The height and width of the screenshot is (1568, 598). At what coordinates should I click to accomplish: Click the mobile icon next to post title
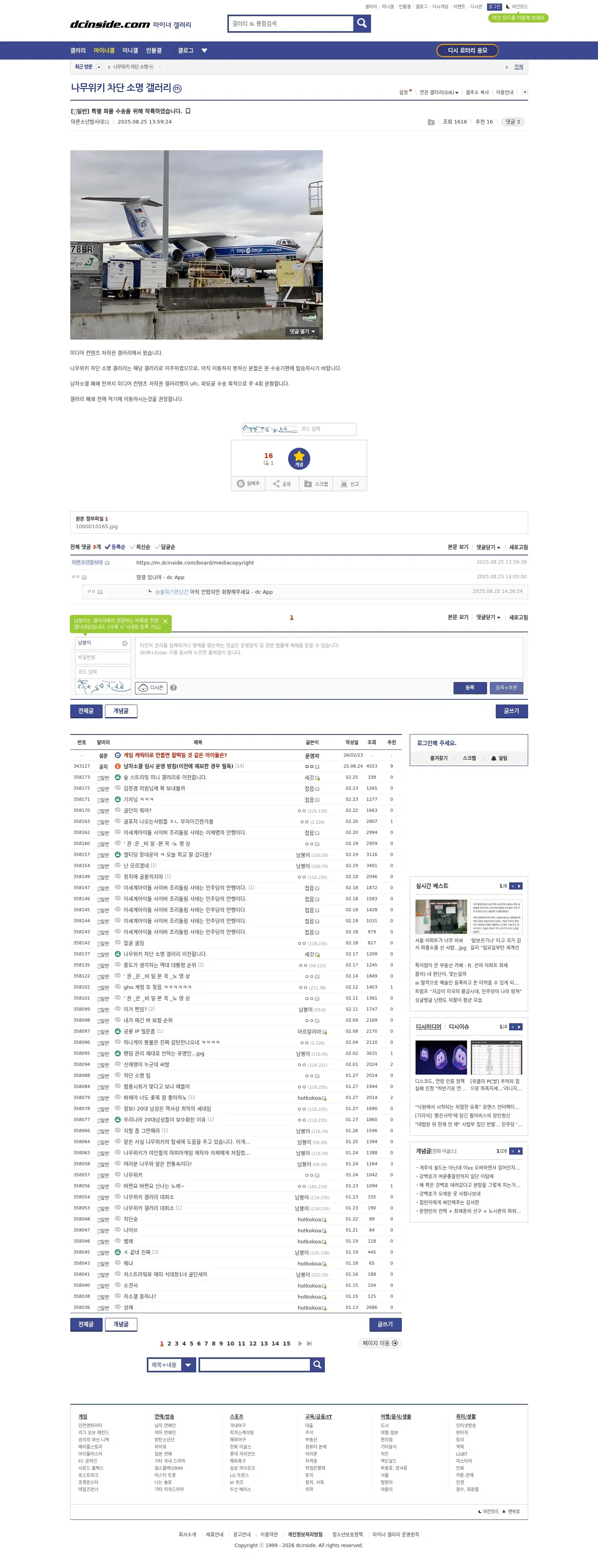188,111
